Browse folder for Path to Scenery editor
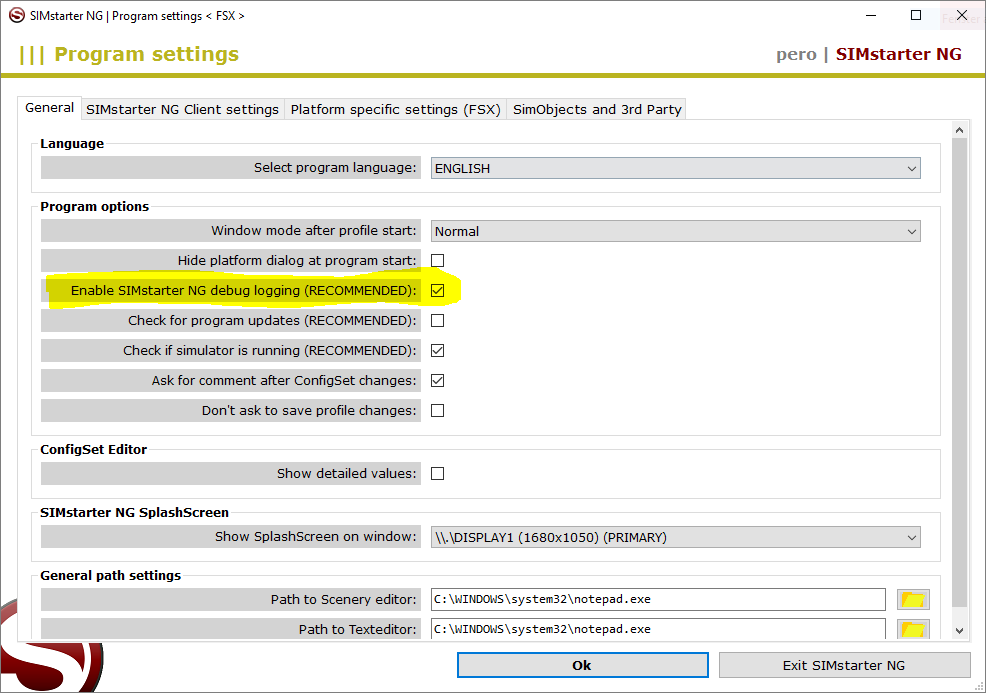Viewport: 986px width, 693px height. (913, 599)
